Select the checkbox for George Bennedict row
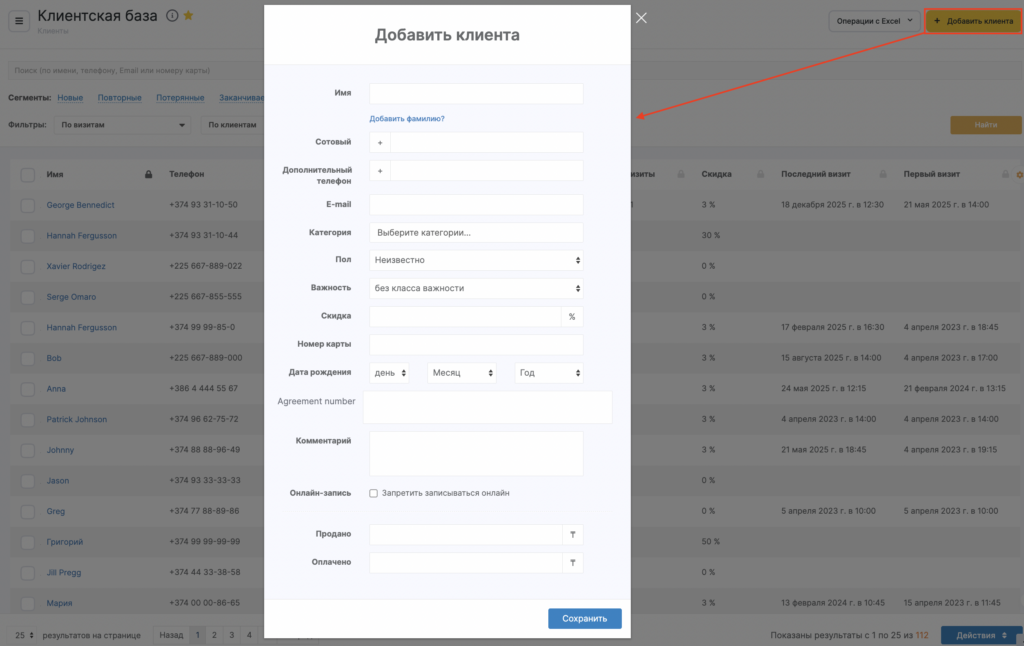 tap(27, 205)
